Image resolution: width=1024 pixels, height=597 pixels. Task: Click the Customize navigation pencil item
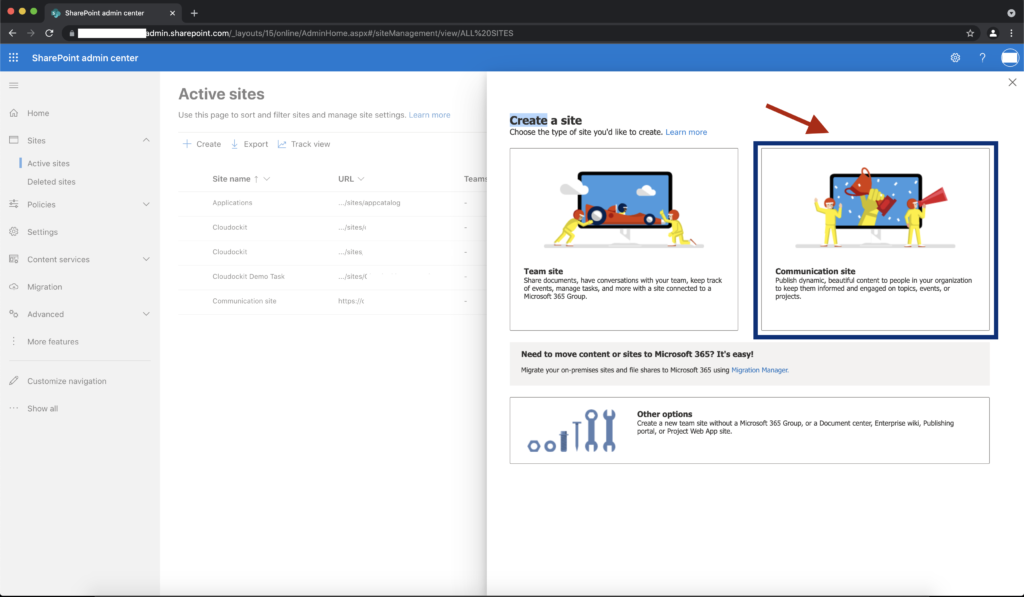67,381
